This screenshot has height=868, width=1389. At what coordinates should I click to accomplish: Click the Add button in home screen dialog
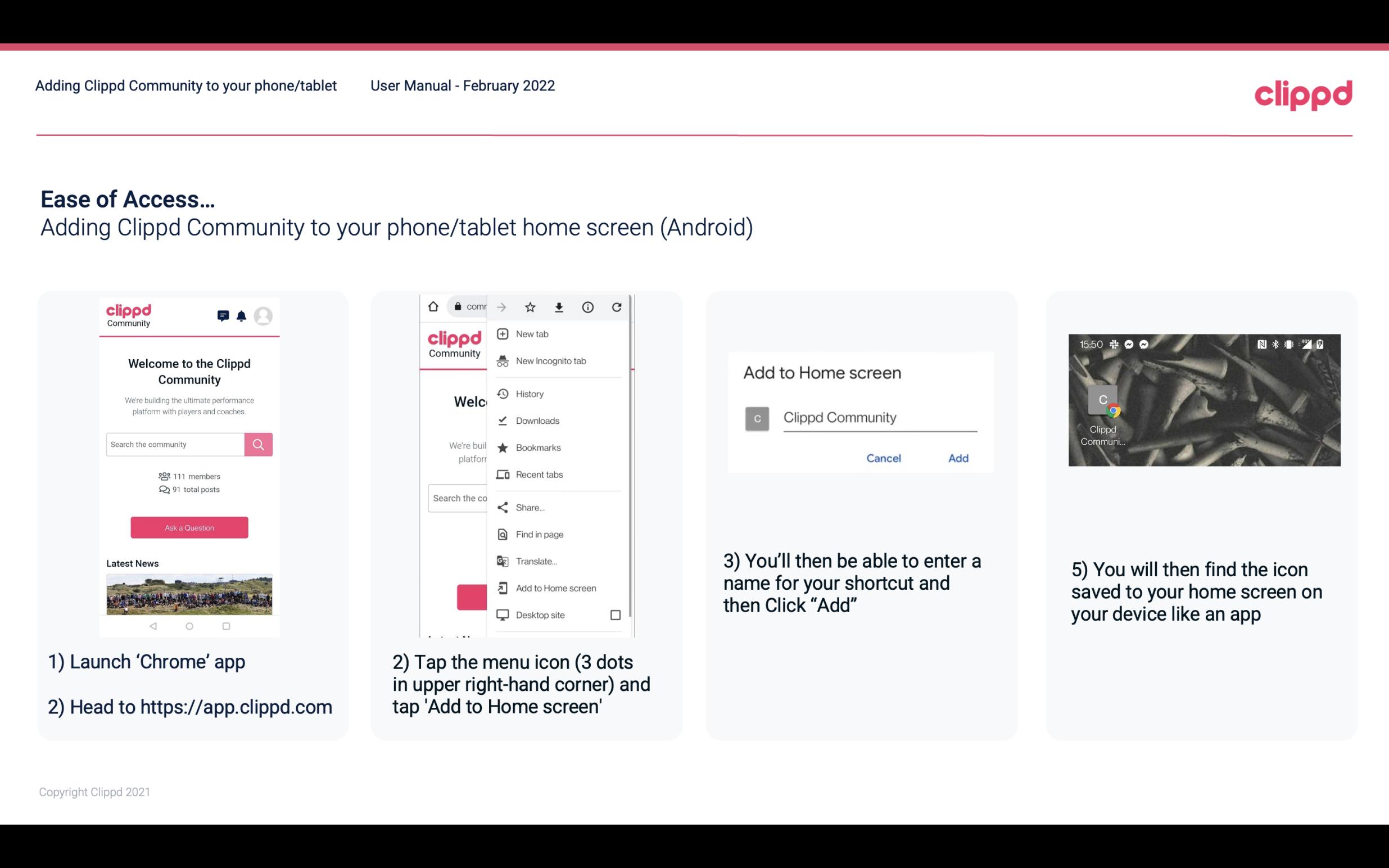pyautogui.click(x=958, y=458)
